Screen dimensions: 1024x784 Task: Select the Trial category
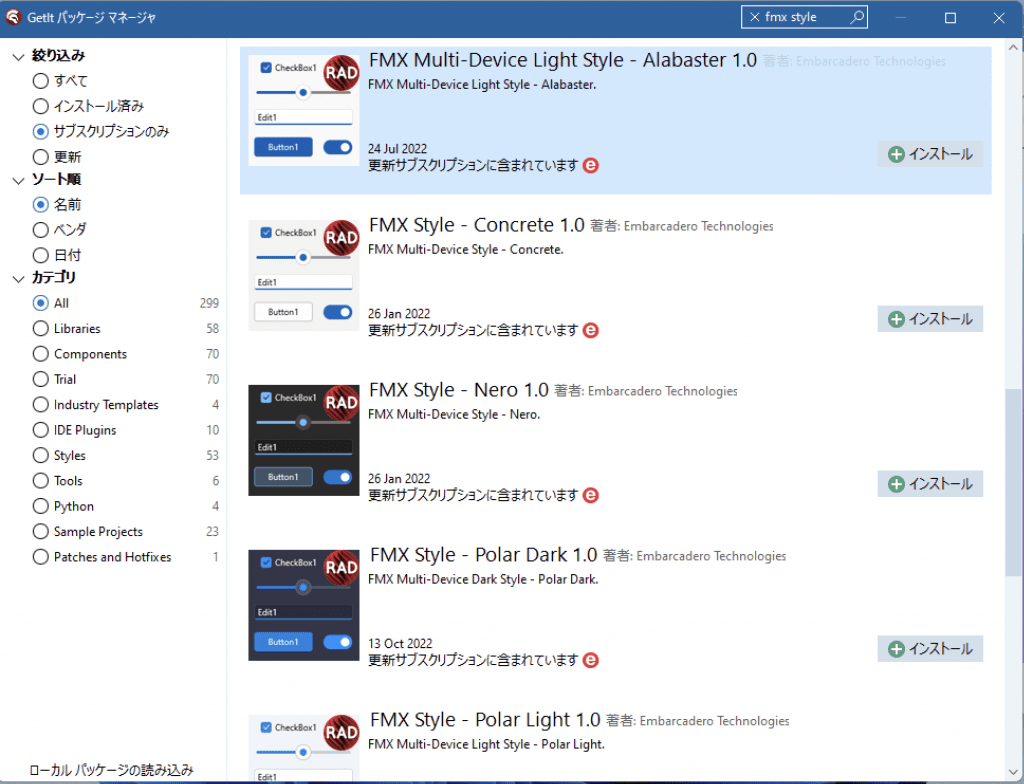coord(55,380)
